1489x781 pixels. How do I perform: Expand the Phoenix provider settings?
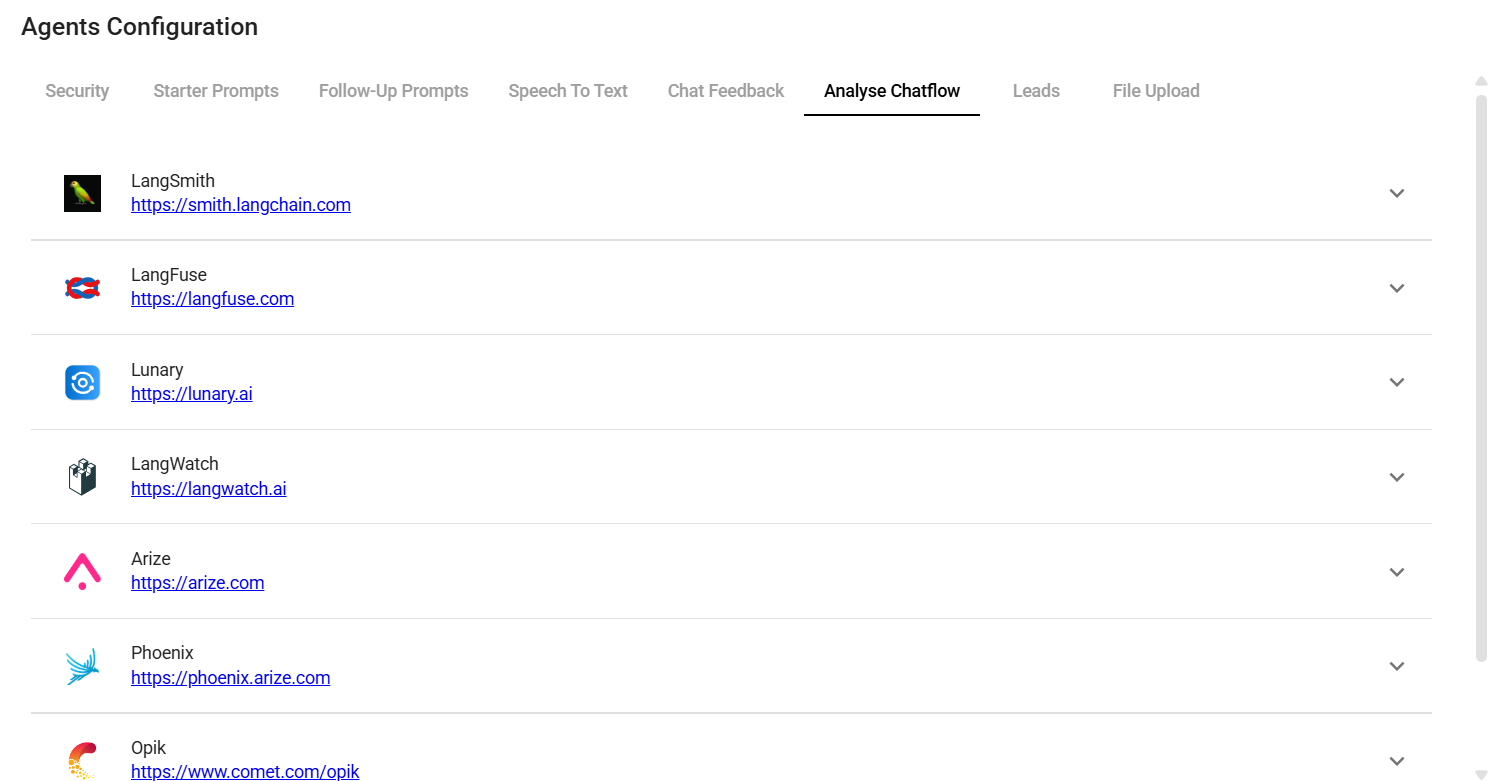(x=1396, y=666)
